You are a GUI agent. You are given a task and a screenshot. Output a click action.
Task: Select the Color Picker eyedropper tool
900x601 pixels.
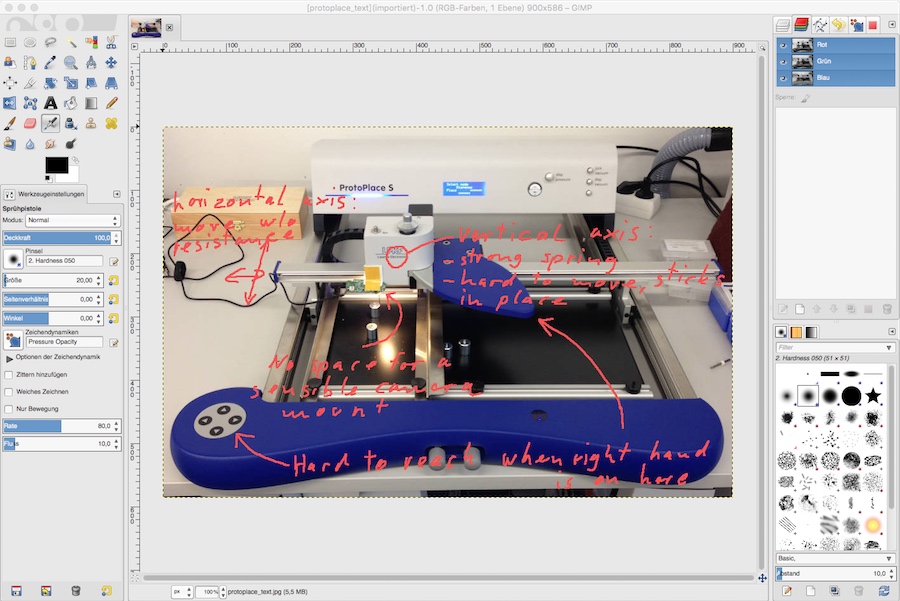coord(51,63)
